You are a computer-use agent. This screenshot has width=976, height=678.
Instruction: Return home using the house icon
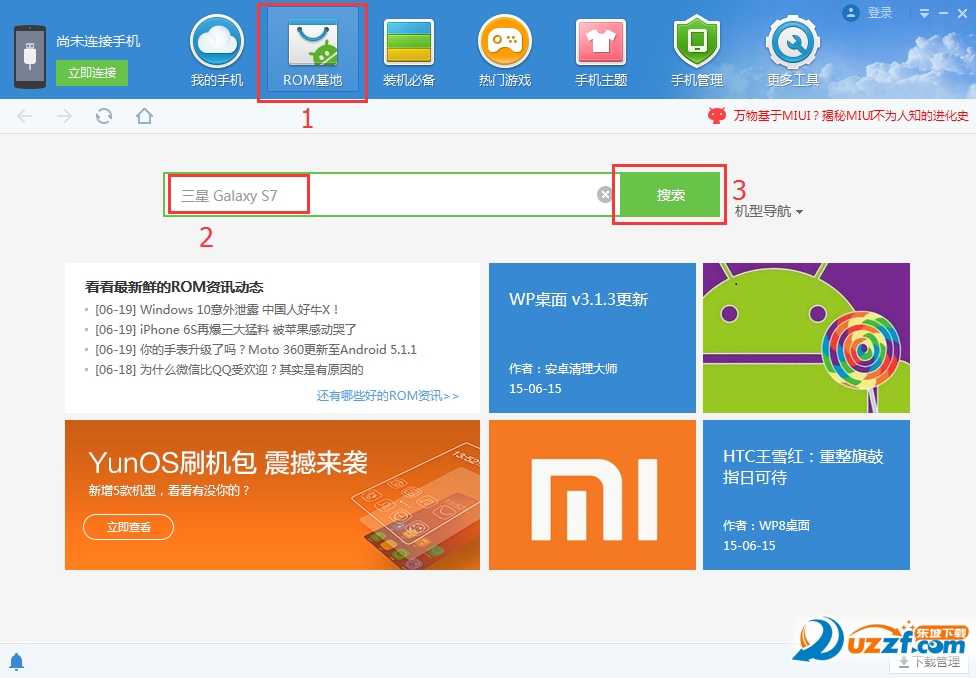(x=144, y=116)
